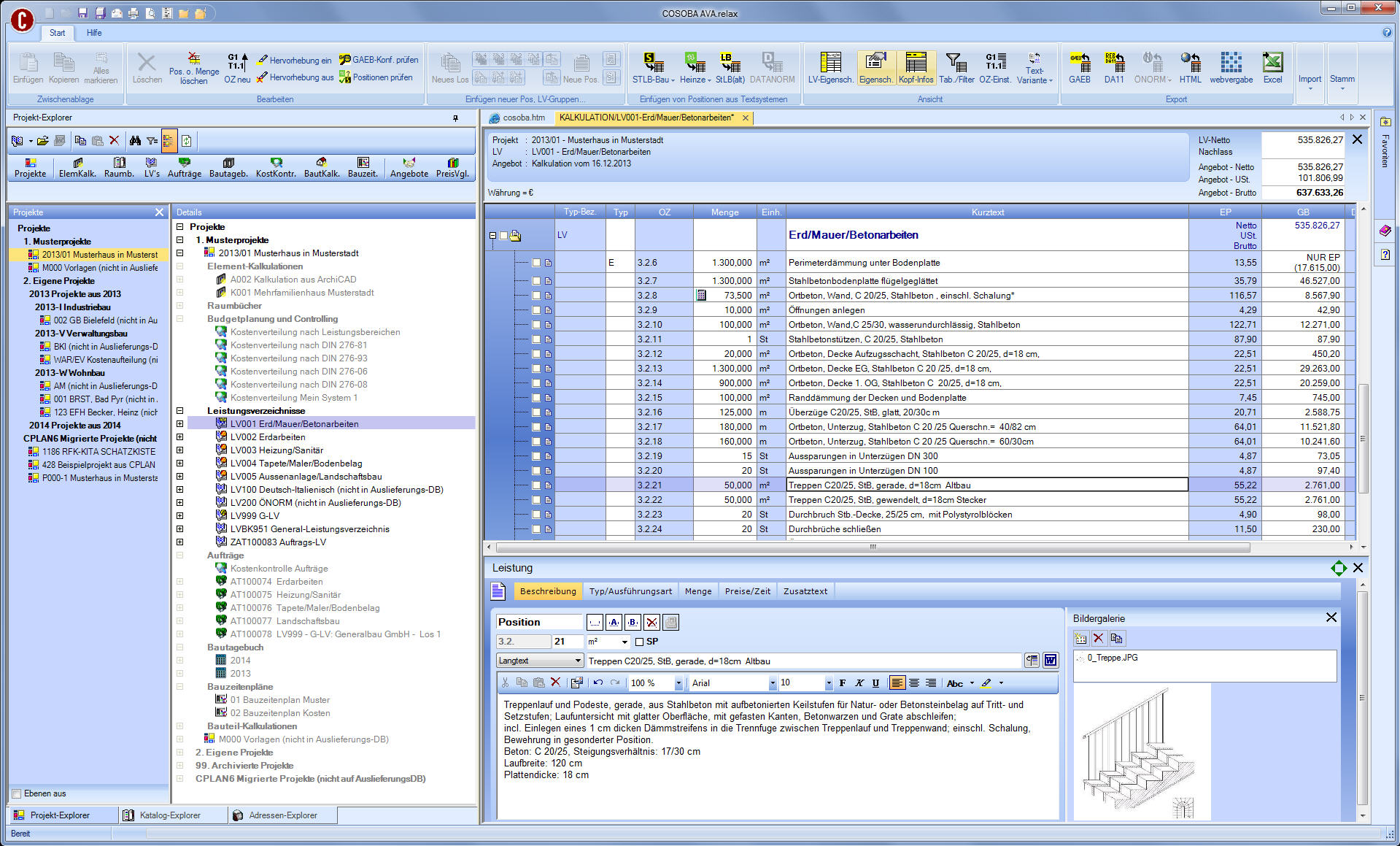This screenshot has width=1400, height=846.
Task: Click the DATANORM import icon
Action: [772, 67]
